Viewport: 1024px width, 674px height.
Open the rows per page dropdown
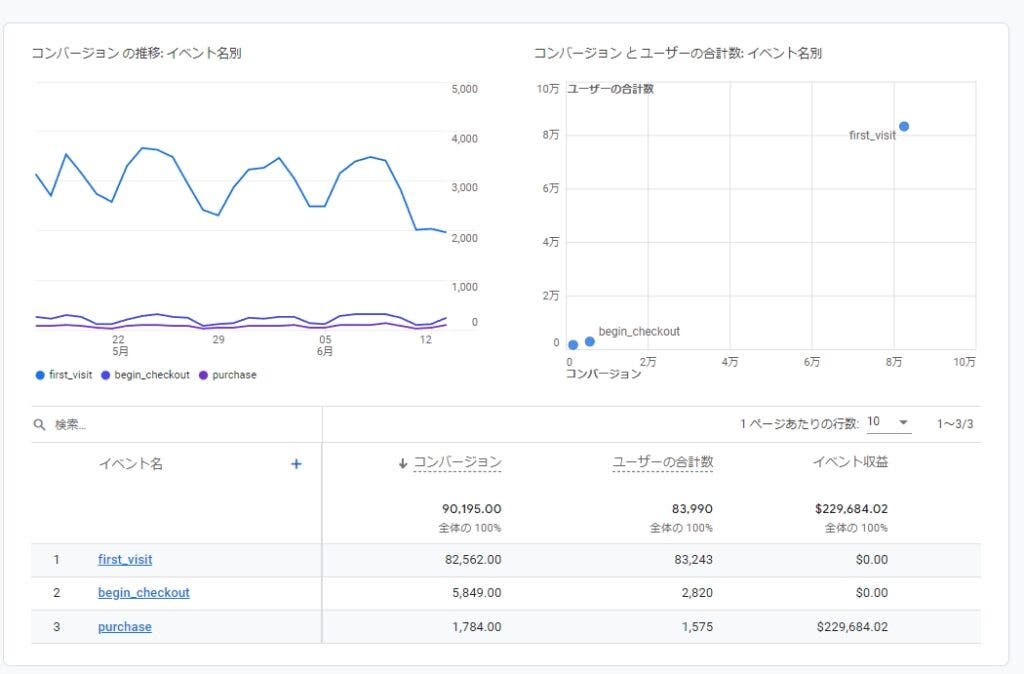tap(889, 423)
